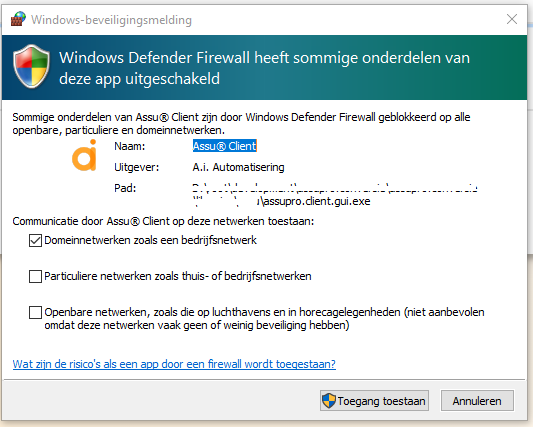Image resolution: width=533 pixels, height=427 pixels.
Task: Tick the Openbare netwerken checkbox
Action: (35, 312)
